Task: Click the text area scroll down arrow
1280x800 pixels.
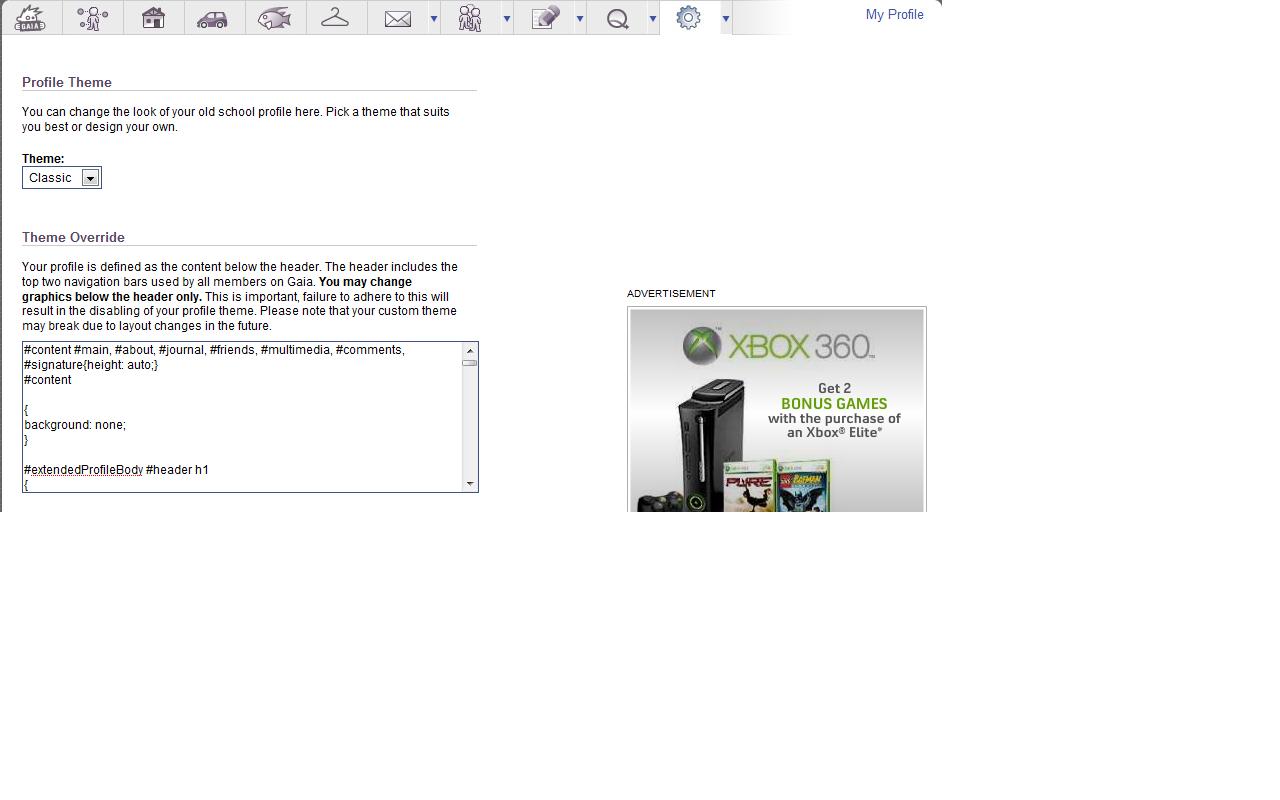Action: 470,484
